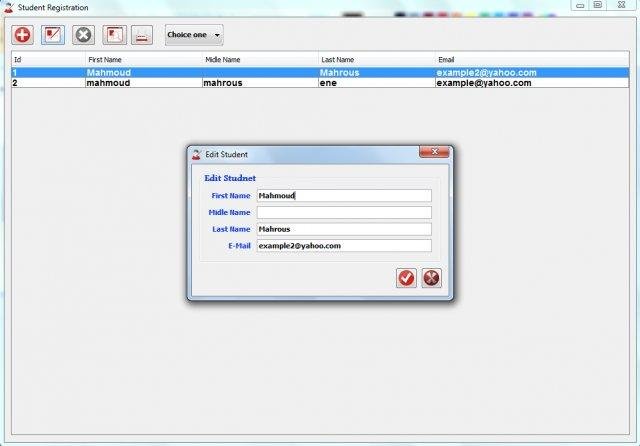Screen dimensions: 640x446
Task: Maximize the Student Registration window
Action: [598, 5]
